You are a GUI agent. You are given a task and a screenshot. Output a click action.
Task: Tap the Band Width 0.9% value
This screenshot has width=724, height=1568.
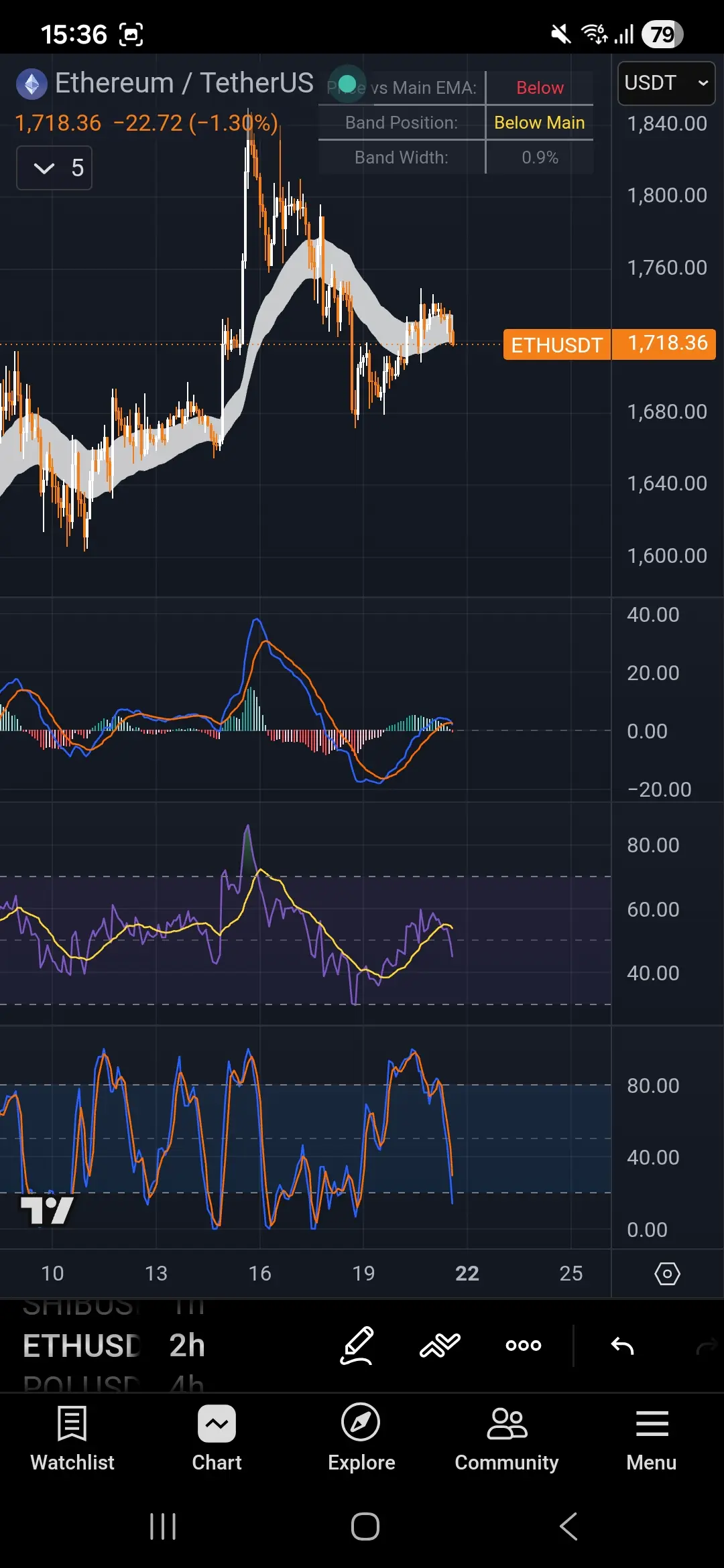(540, 157)
